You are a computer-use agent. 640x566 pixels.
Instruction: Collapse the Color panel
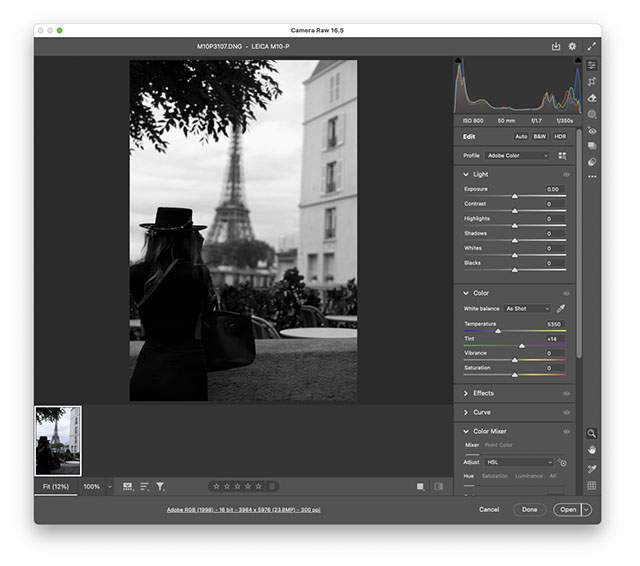click(x=466, y=293)
